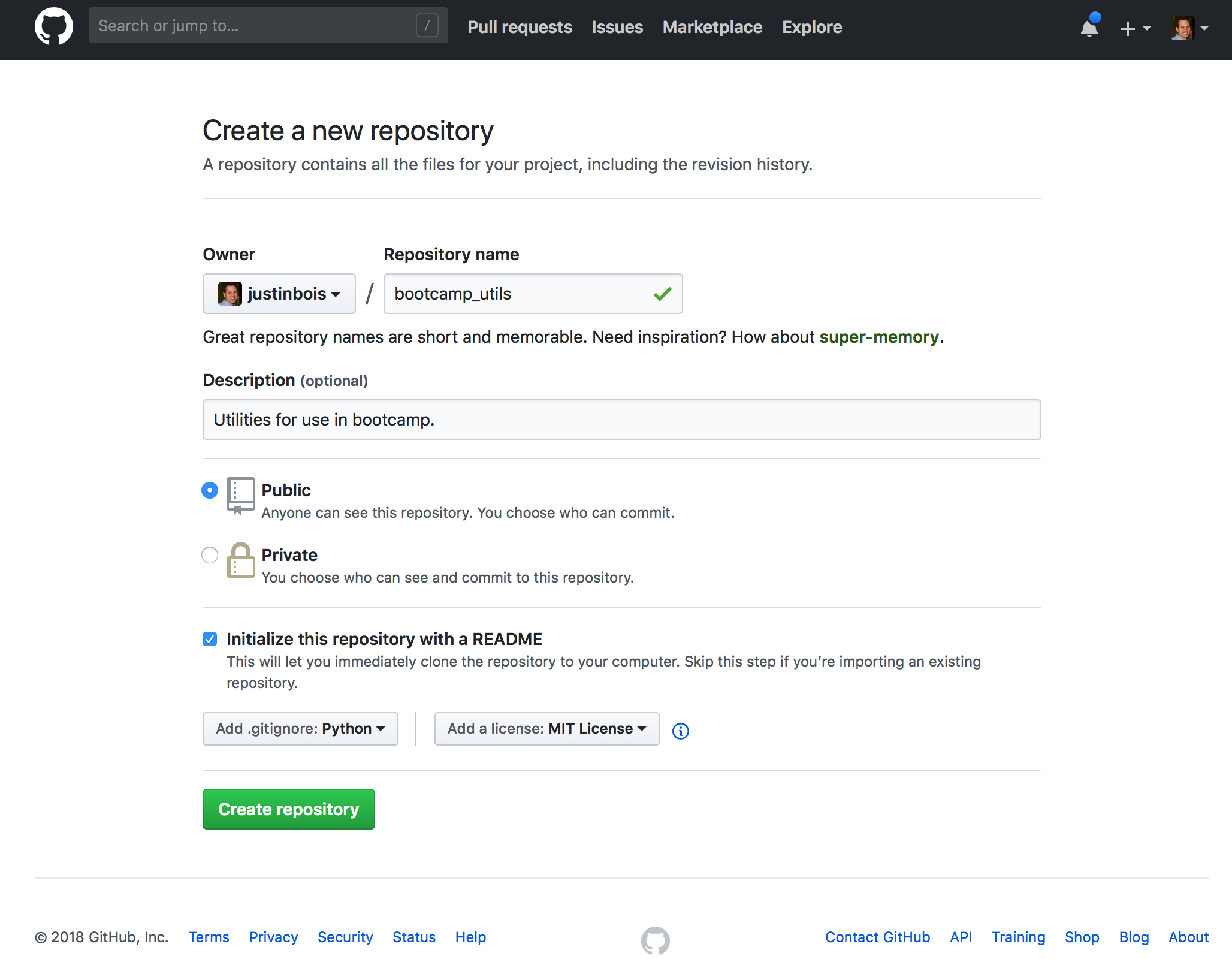The width and height of the screenshot is (1232, 959).
Task: Open the Shop footer link
Action: point(1082,937)
